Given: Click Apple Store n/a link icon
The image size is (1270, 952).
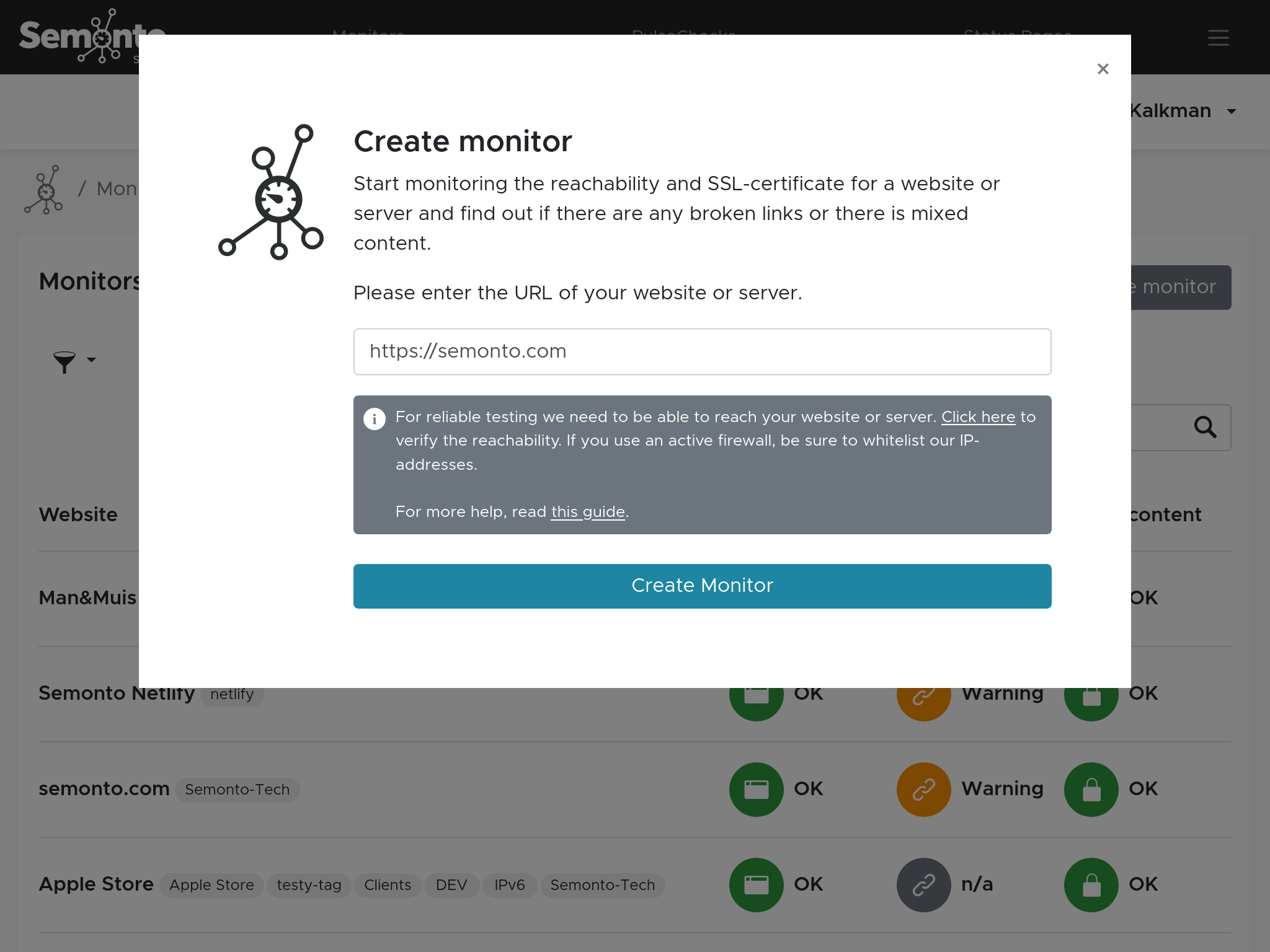Looking at the screenshot, I should [923, 884].
